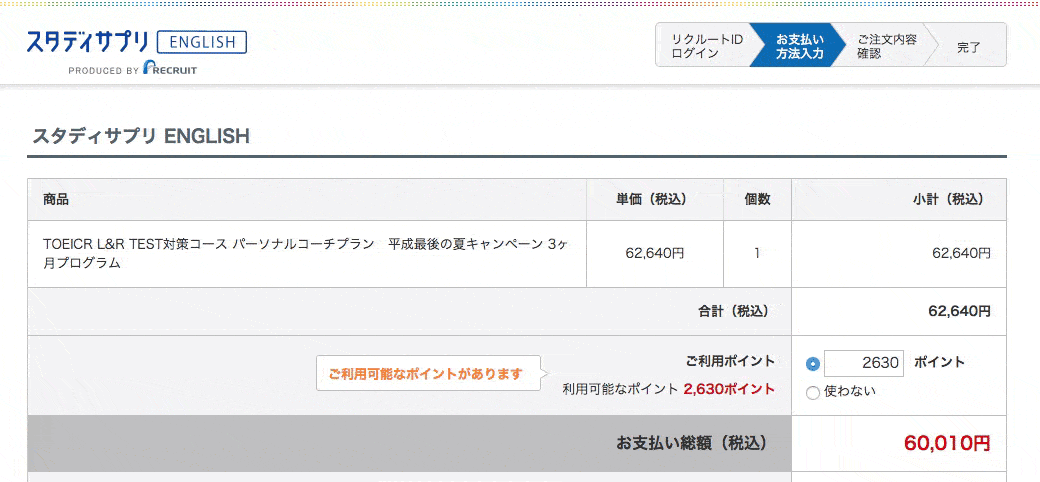Click the RECRUIT logo under the header
Image resolution: width=1040 pixels, height=482 pixels.
click(170, 69)
